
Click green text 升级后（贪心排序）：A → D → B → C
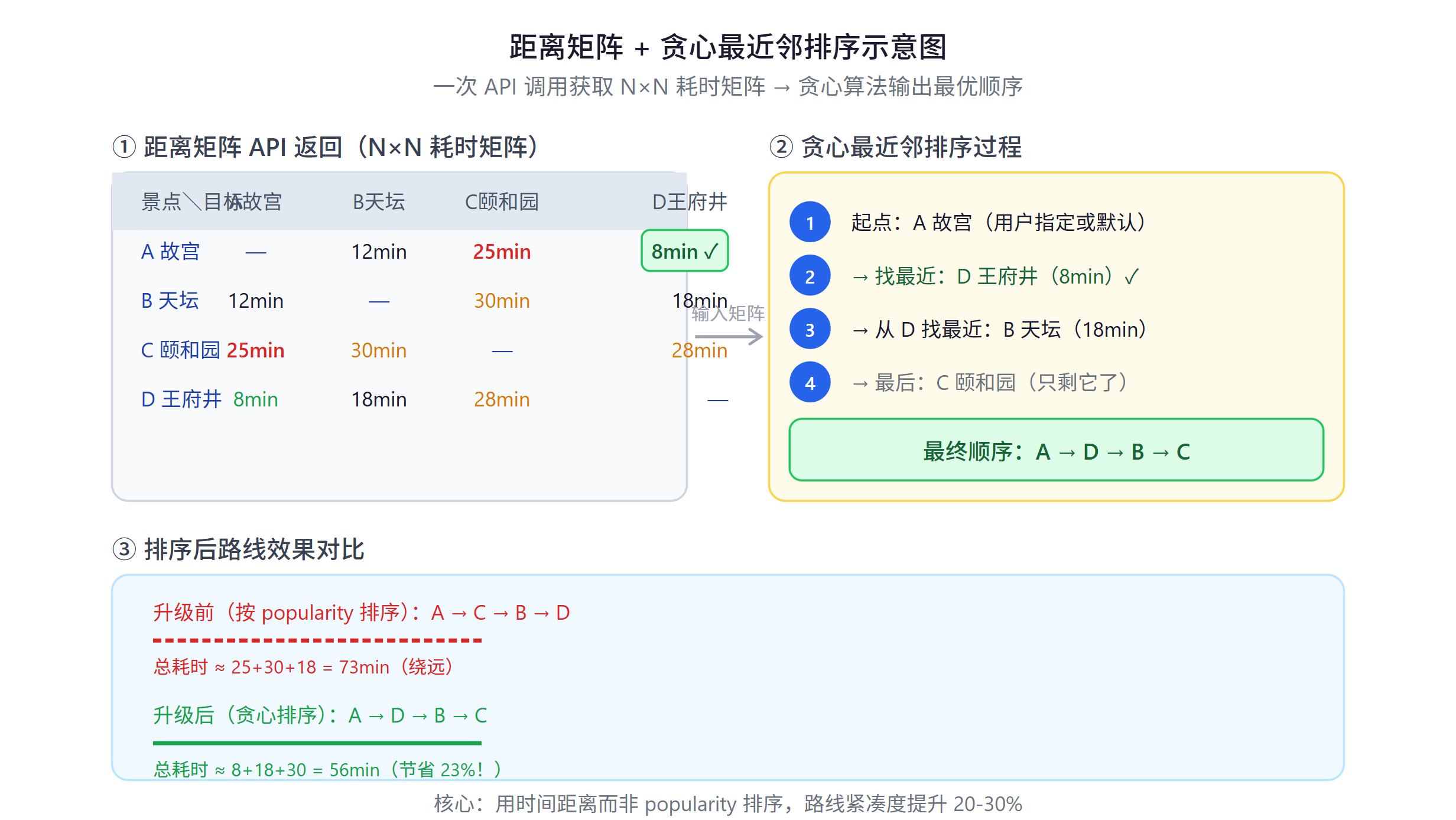[x=320, y=715]
